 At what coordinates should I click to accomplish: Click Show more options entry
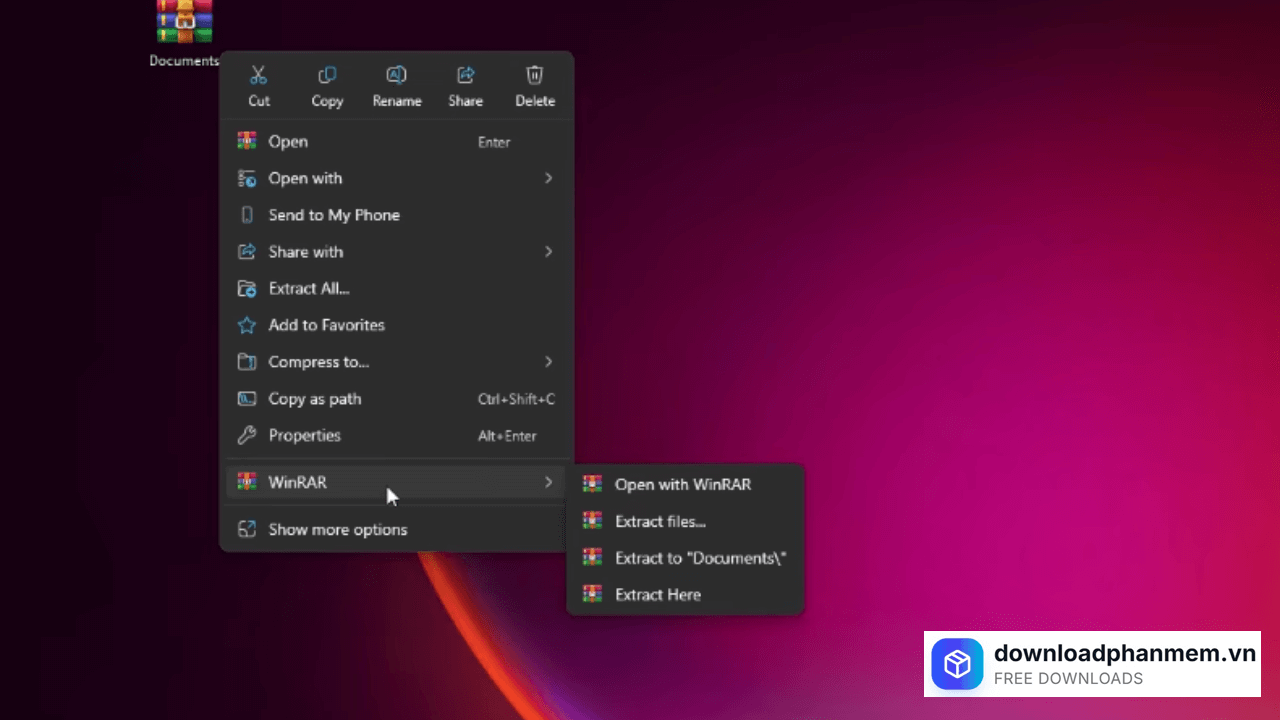337,530
